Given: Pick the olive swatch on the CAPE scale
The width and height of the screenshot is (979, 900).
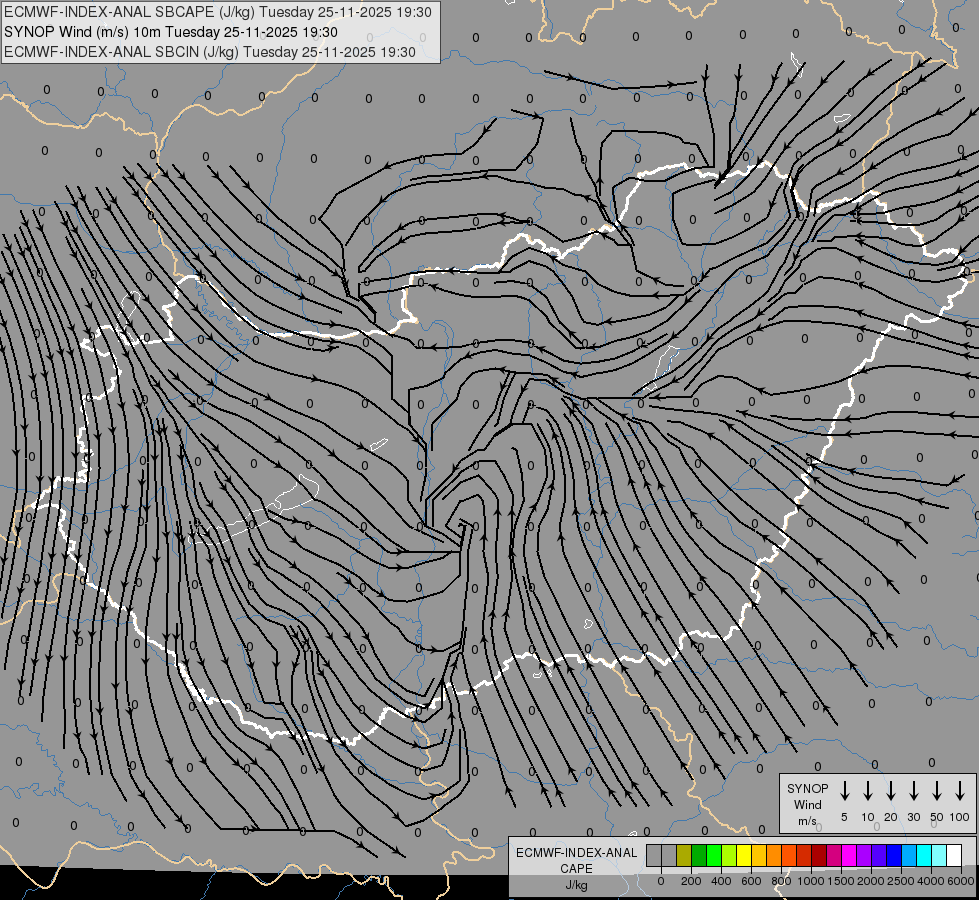Looking at the screenshot, I should pyautogui.click(x=684, y=855).
